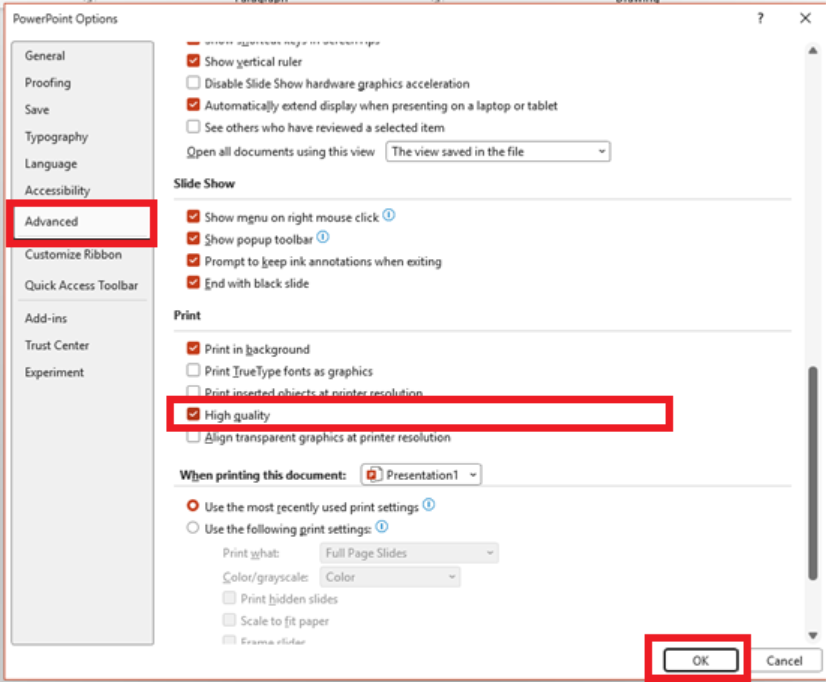Select Use the following print settings radio
Image resolution: width=826 pixels, height=682 pixels.
pyautogui.click(x=193, y=528)
